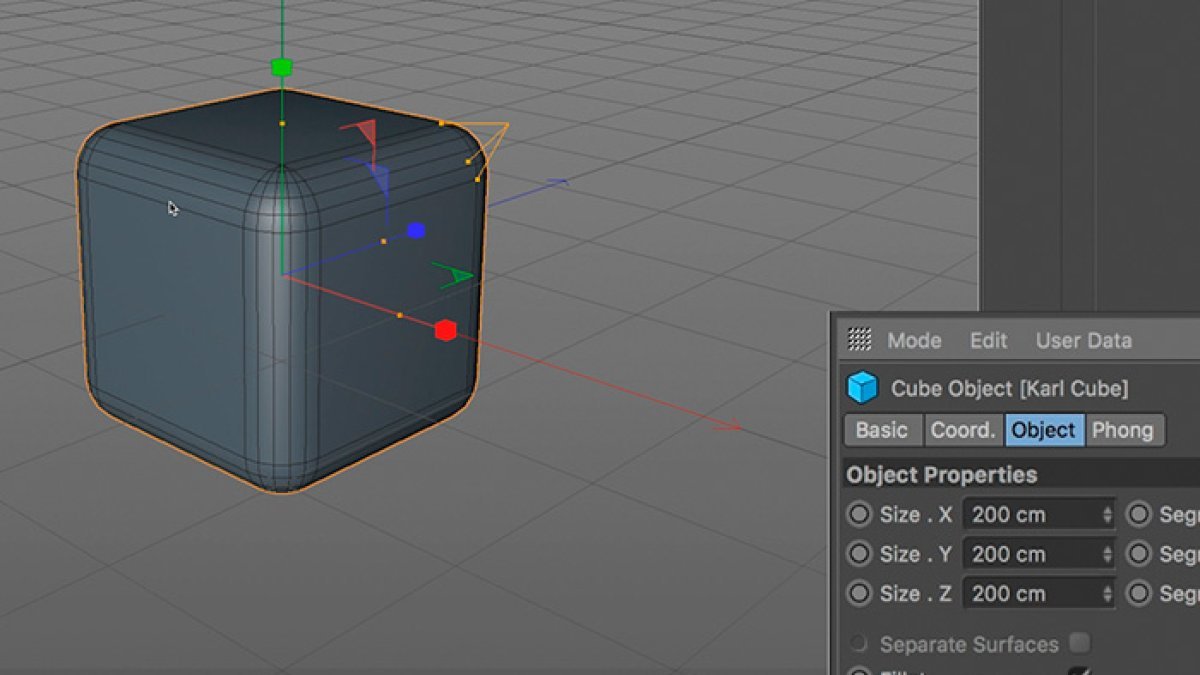1200x675 pixels.
Task: Open the Phong tab
Action: [1124, 430]
